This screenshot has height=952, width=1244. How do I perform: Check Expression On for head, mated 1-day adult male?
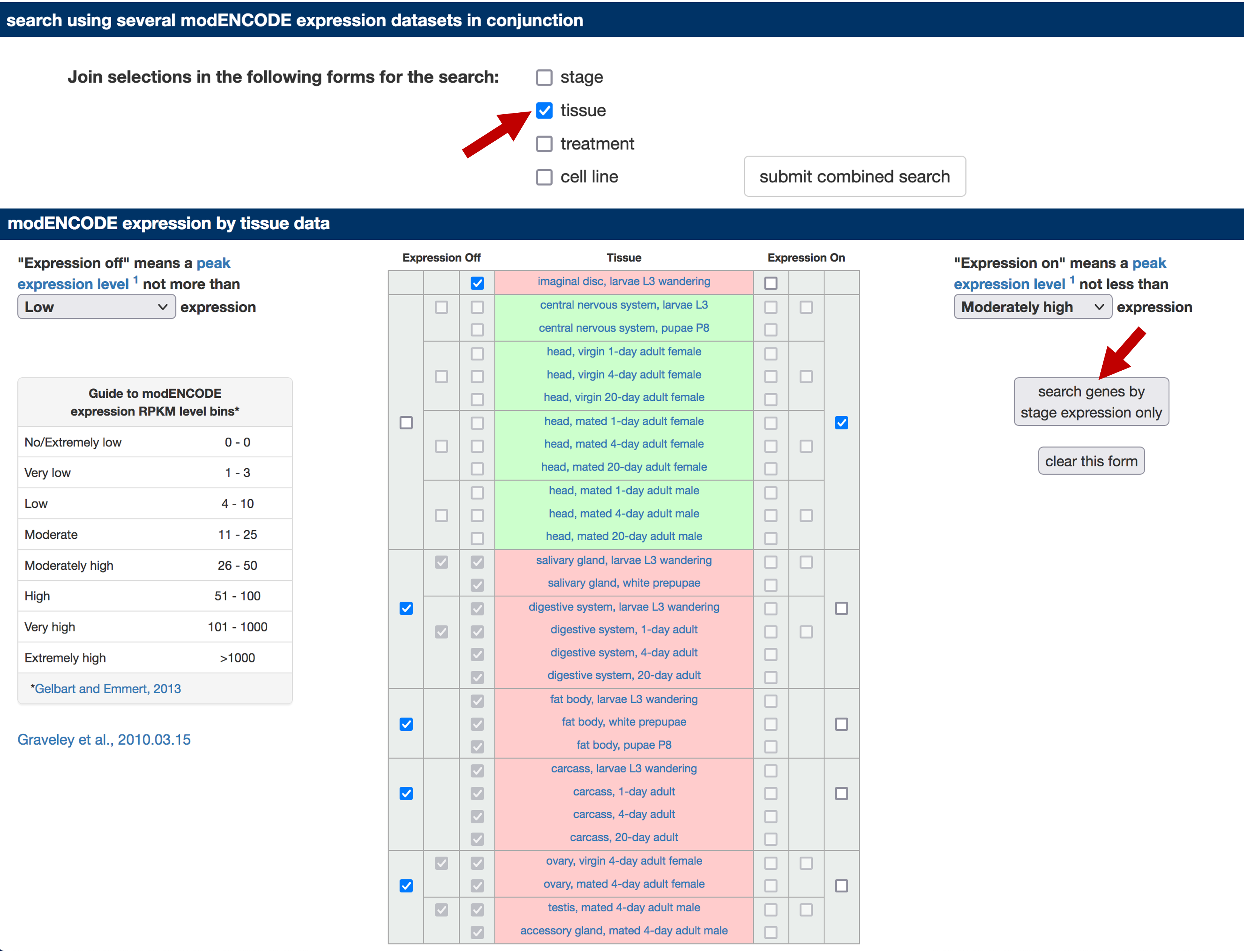[771, 492]
